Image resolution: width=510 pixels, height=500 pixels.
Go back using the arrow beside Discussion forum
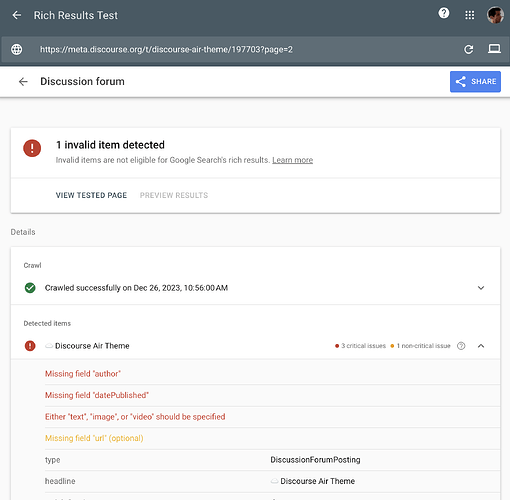pyautogui.click(x=23, y=81)
